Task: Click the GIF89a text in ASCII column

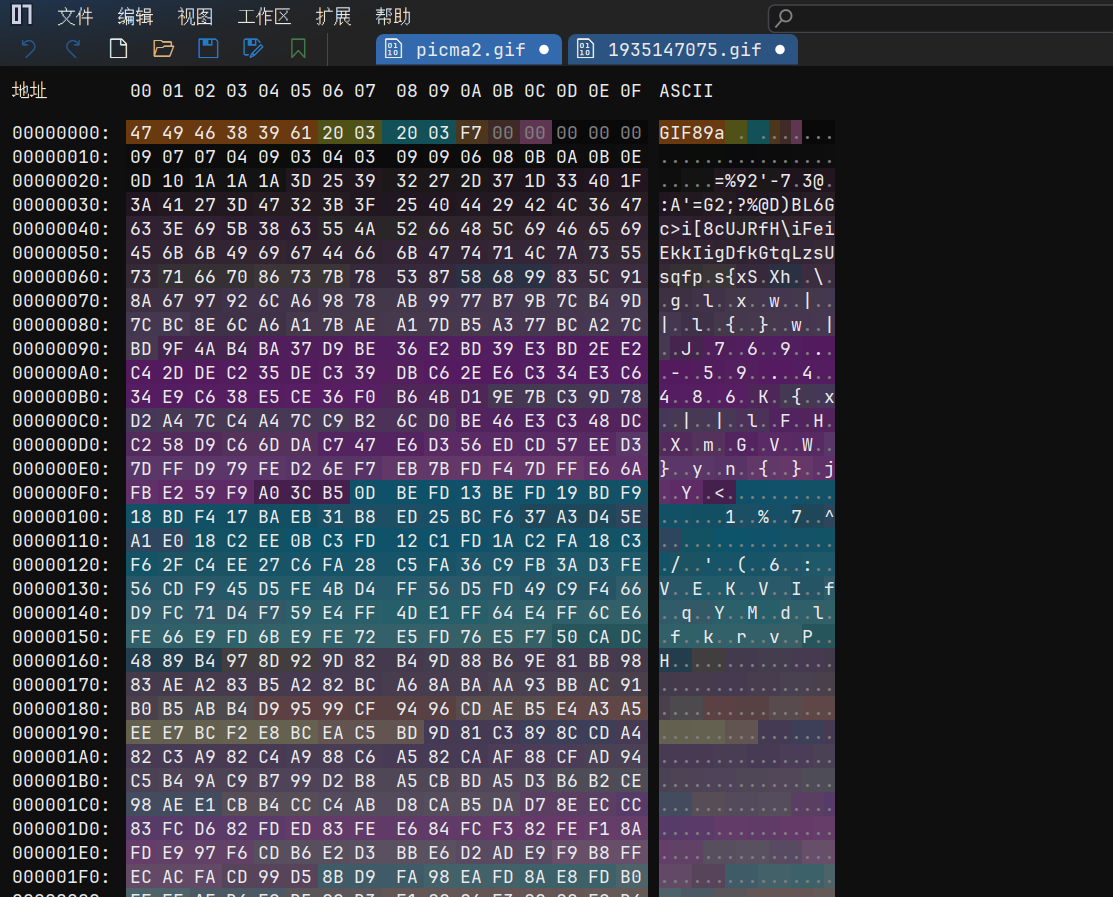Action: point(692,133)
